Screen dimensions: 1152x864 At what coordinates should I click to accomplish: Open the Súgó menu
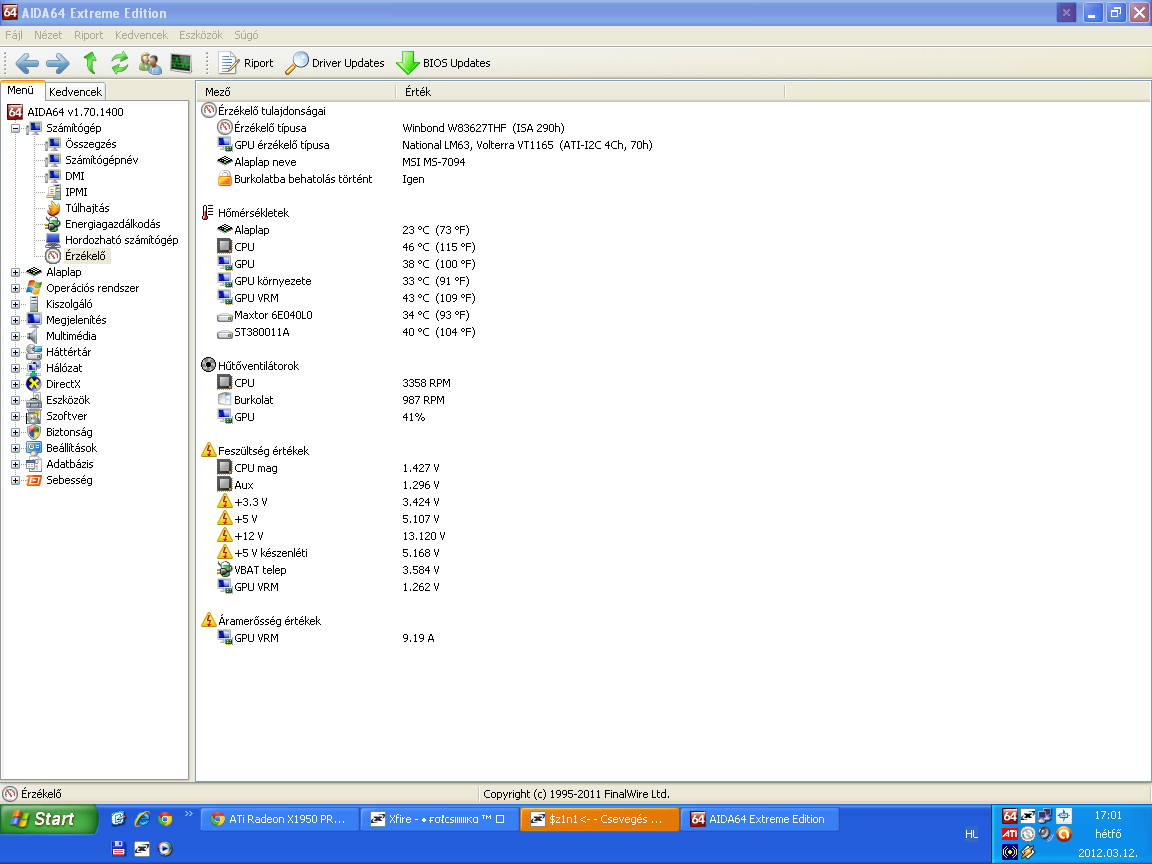coord(246,35)
